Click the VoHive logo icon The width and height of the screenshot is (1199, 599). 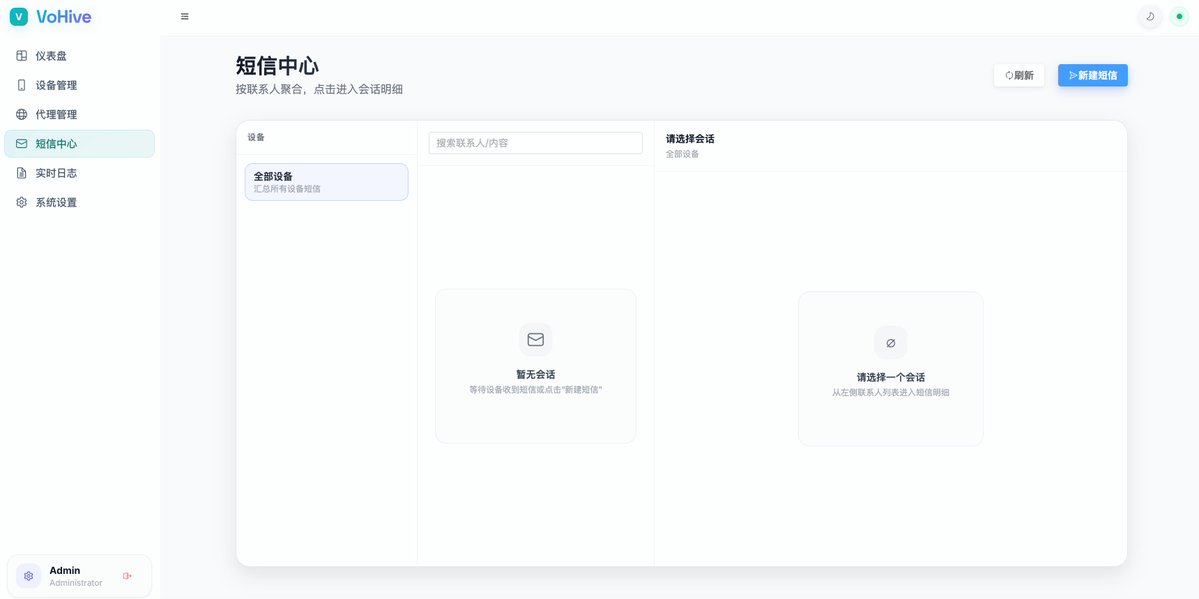pos(18,17)
